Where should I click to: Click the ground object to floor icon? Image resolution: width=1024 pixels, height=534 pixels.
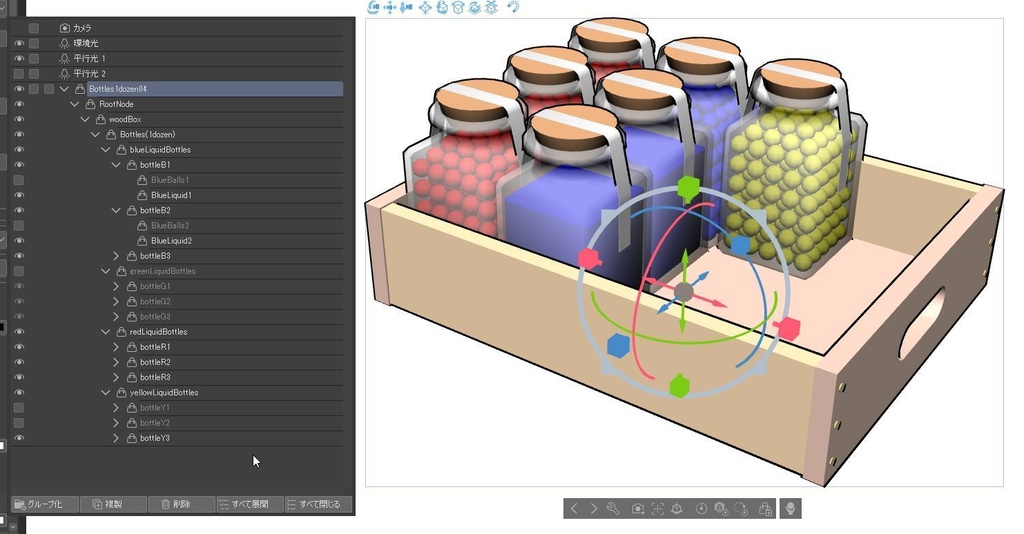point(677,509)
